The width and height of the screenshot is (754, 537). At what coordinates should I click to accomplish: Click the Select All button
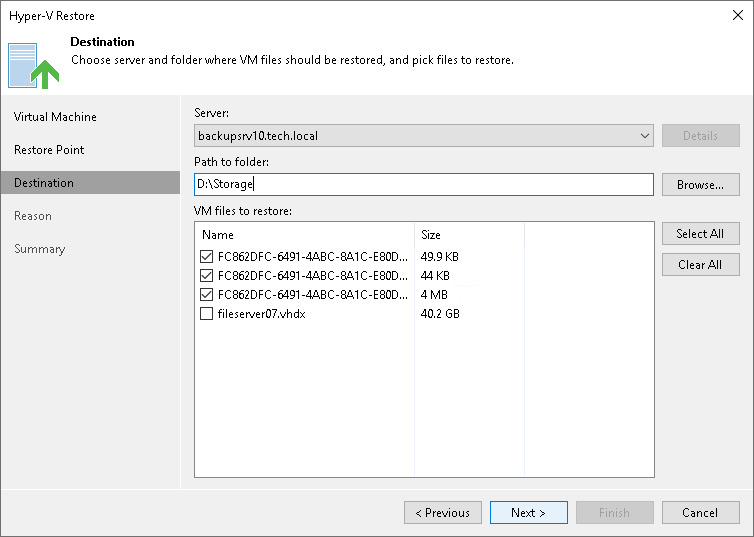tap(700, 234)
